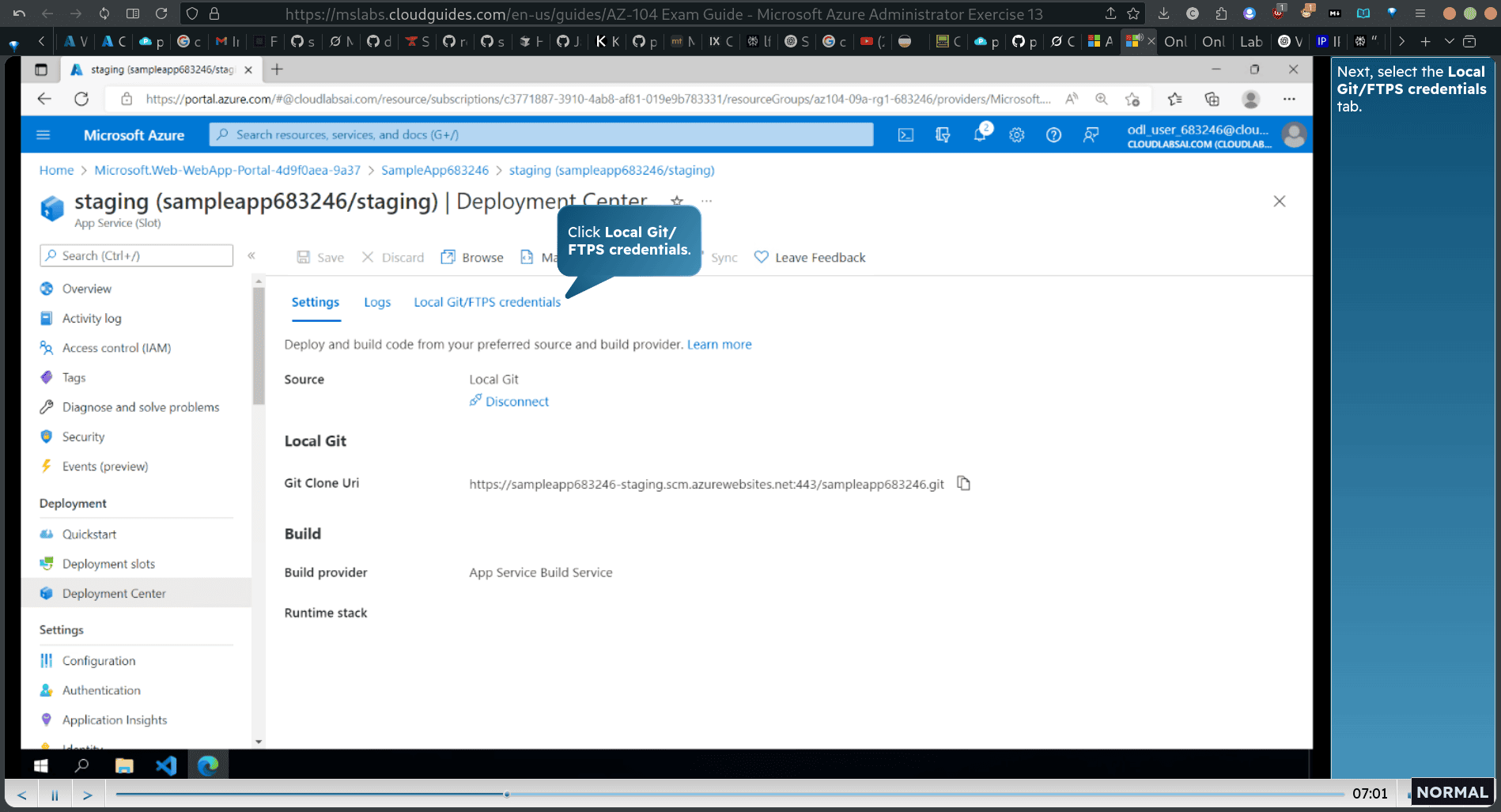Click the Edge back arrow
The height and width of the screenshot is (812, 1501).
coord(44,99)
